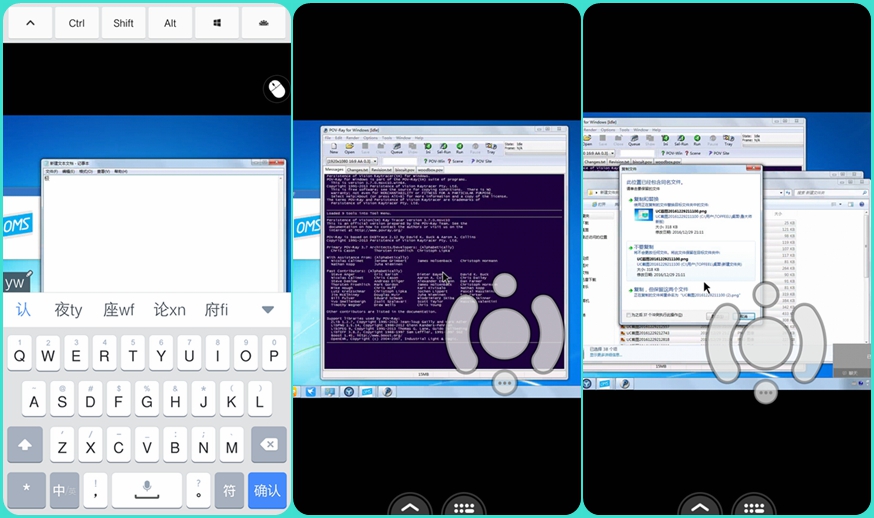
Task: Switch to the biscuit.pov tab in the full POV-Ray window
Action: pyautogui.click(x=405, y=170)
